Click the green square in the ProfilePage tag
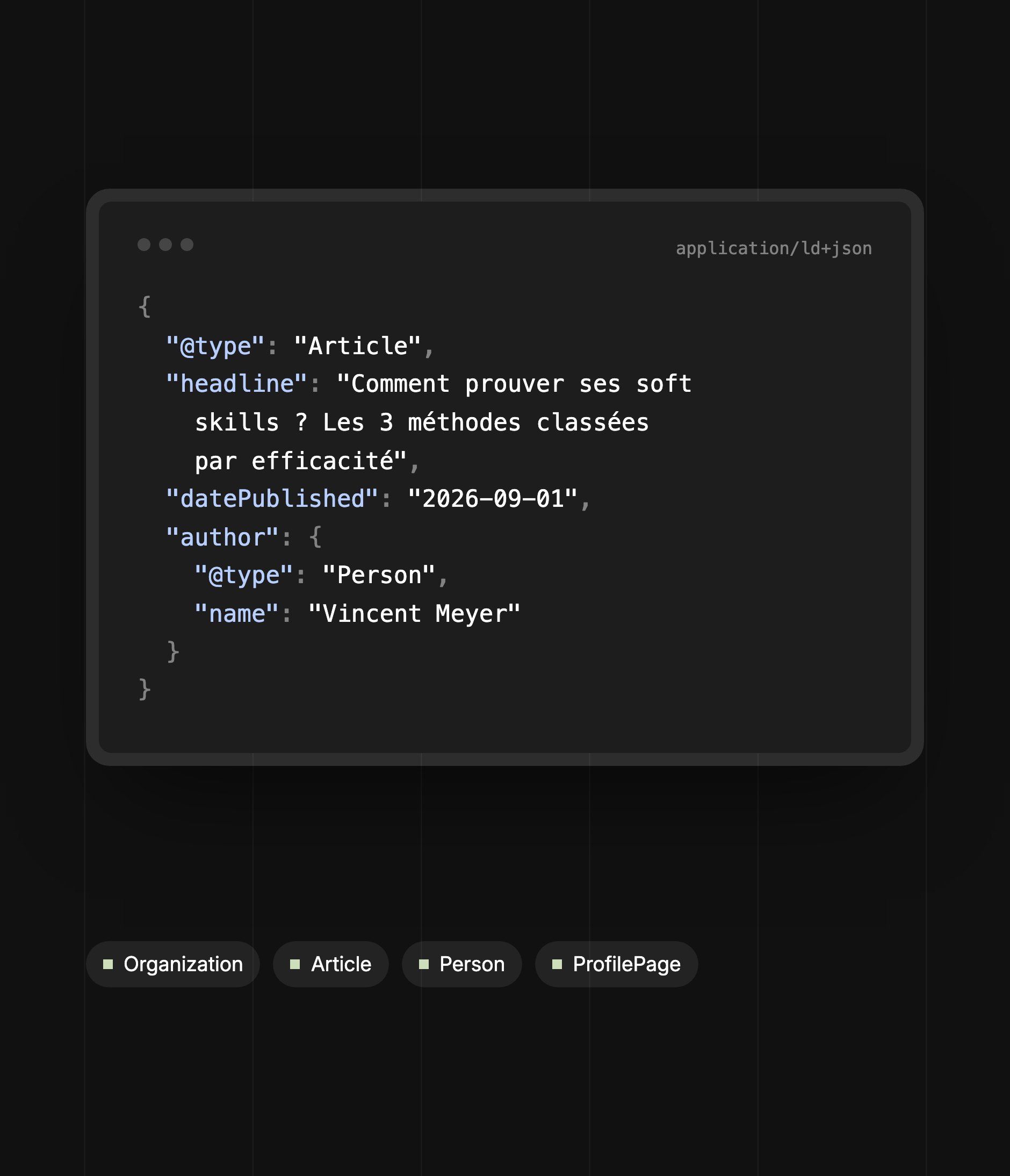Screen dimensions: 1010x1176 (557, 964)
